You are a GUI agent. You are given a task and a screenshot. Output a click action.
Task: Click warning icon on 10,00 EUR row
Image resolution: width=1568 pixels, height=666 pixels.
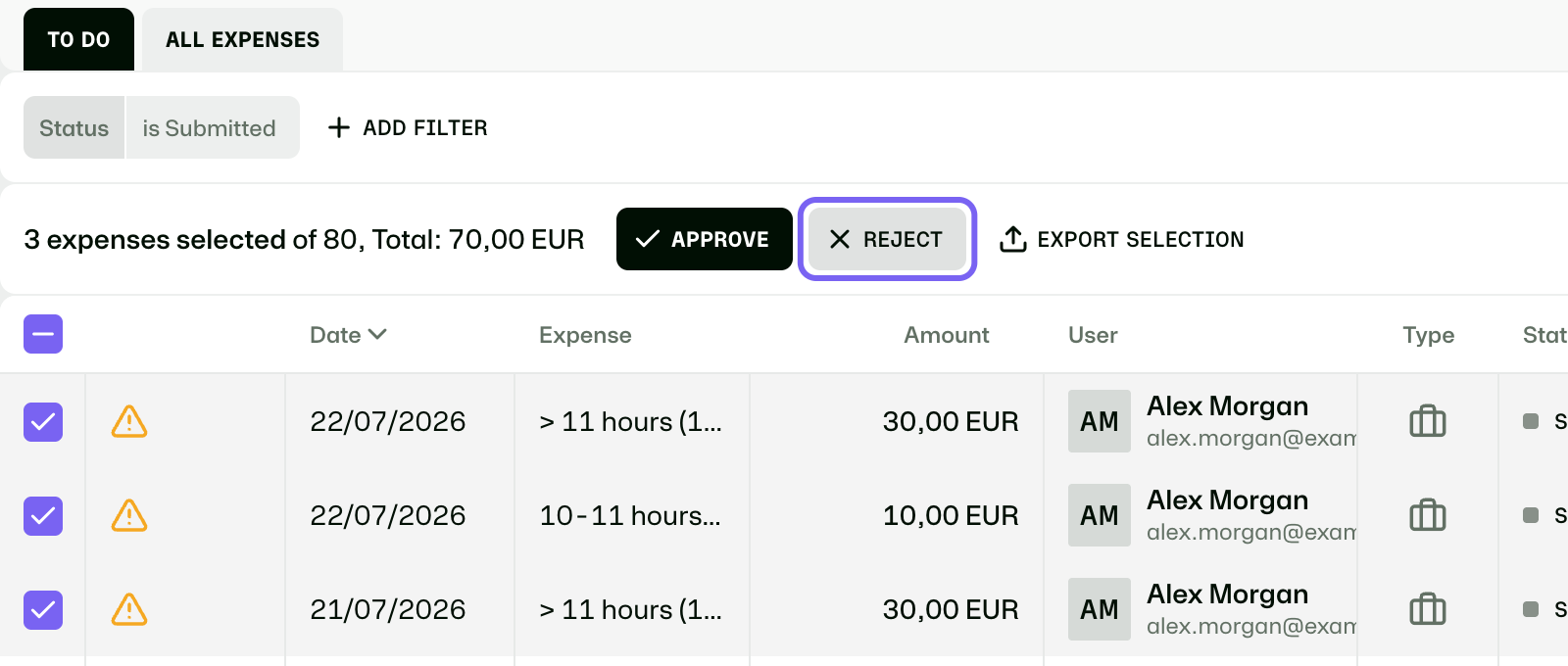pyautogui.click(x=129, y=516)
